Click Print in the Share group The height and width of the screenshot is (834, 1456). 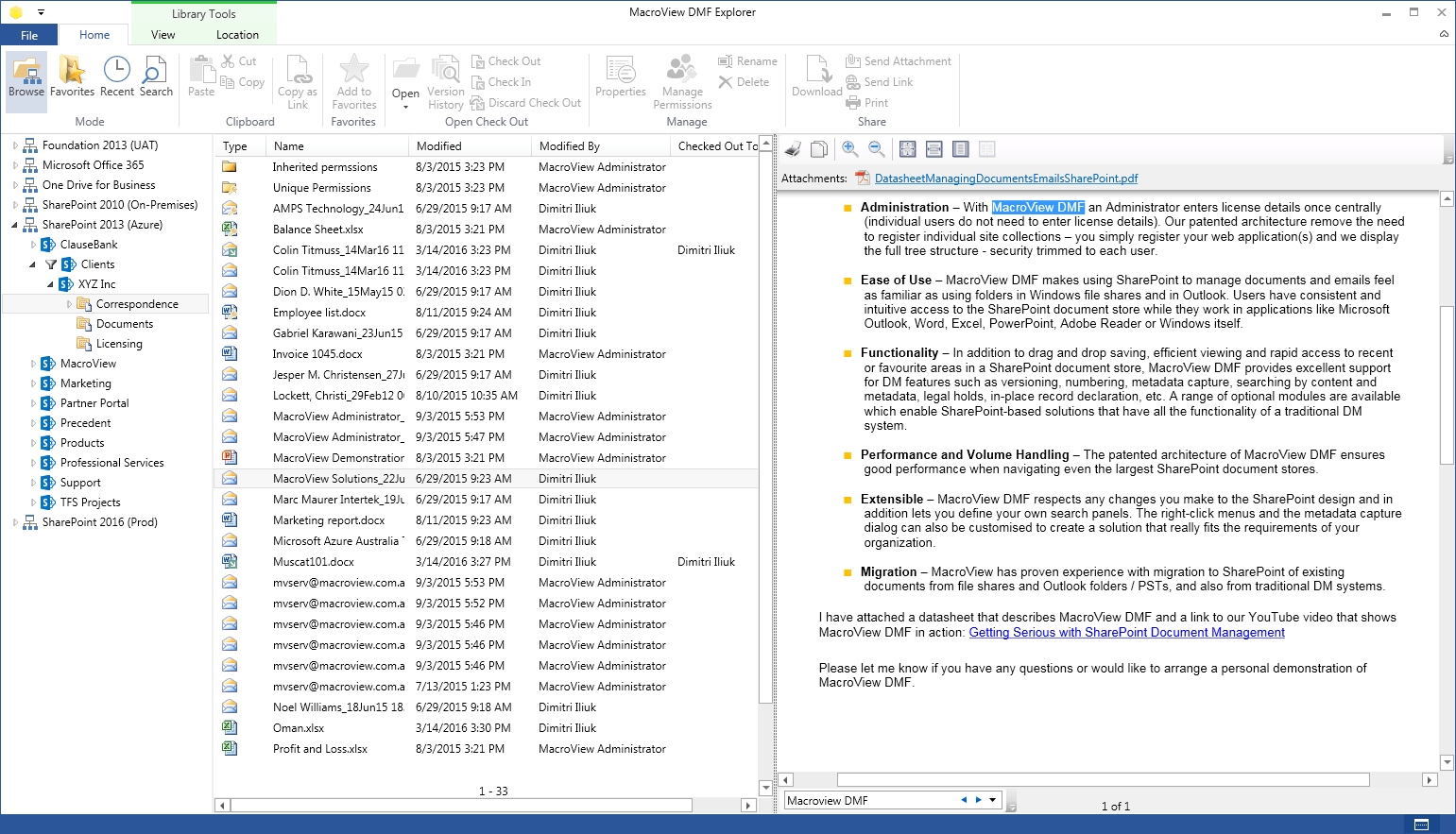(x=867, y=103)
